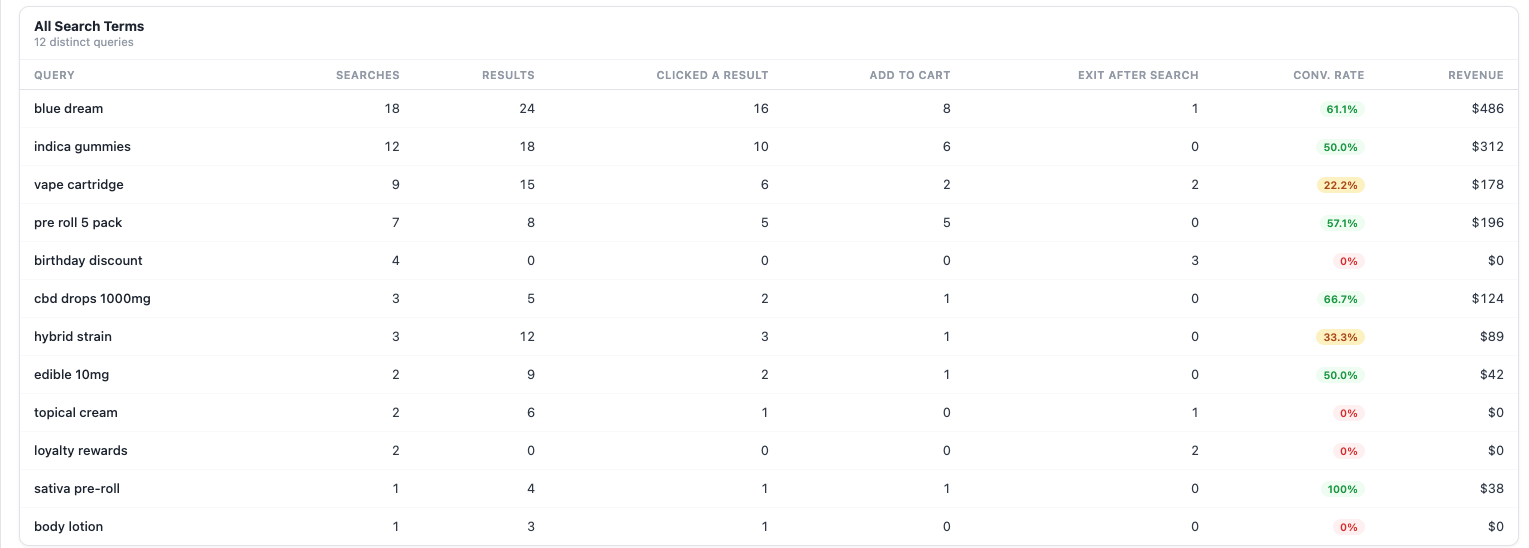Image resolution: width=1529 pixels, height=548 pixels.
Task: Select the 'edible 10mg' query
Action: click(71, 375)
